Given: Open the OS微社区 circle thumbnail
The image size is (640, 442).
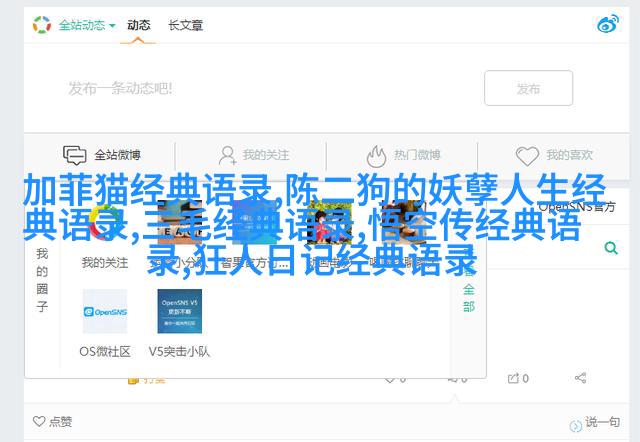Looking at the screenshot, I should pos(105,311).
